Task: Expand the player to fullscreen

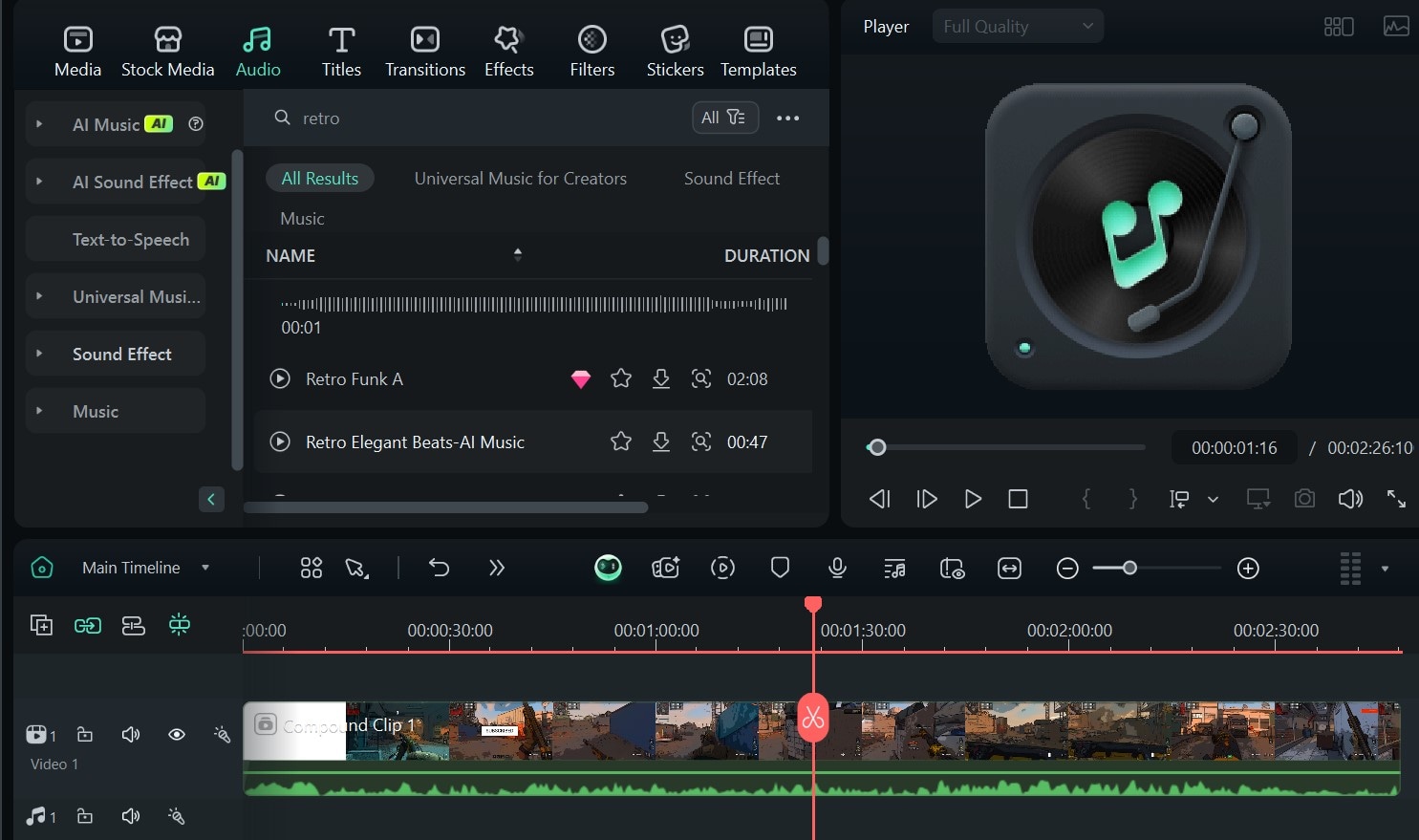Action: tap(1396, 499)
